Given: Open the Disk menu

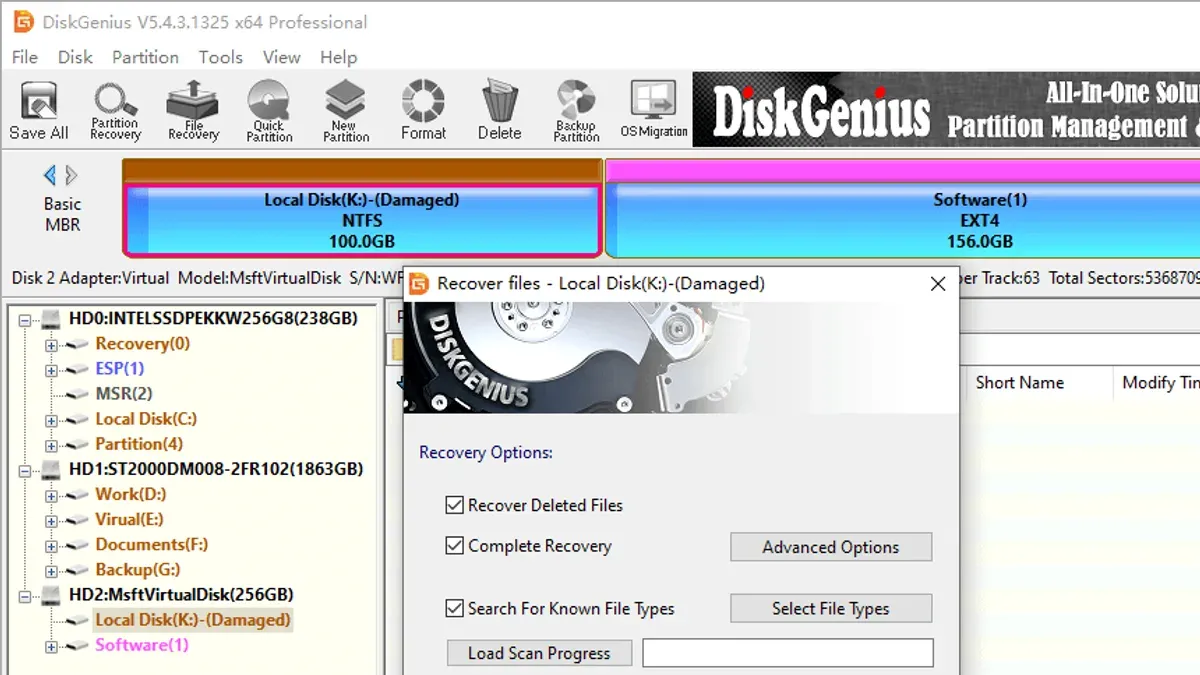Looking at the screenshot, I should tap(75, 57).
